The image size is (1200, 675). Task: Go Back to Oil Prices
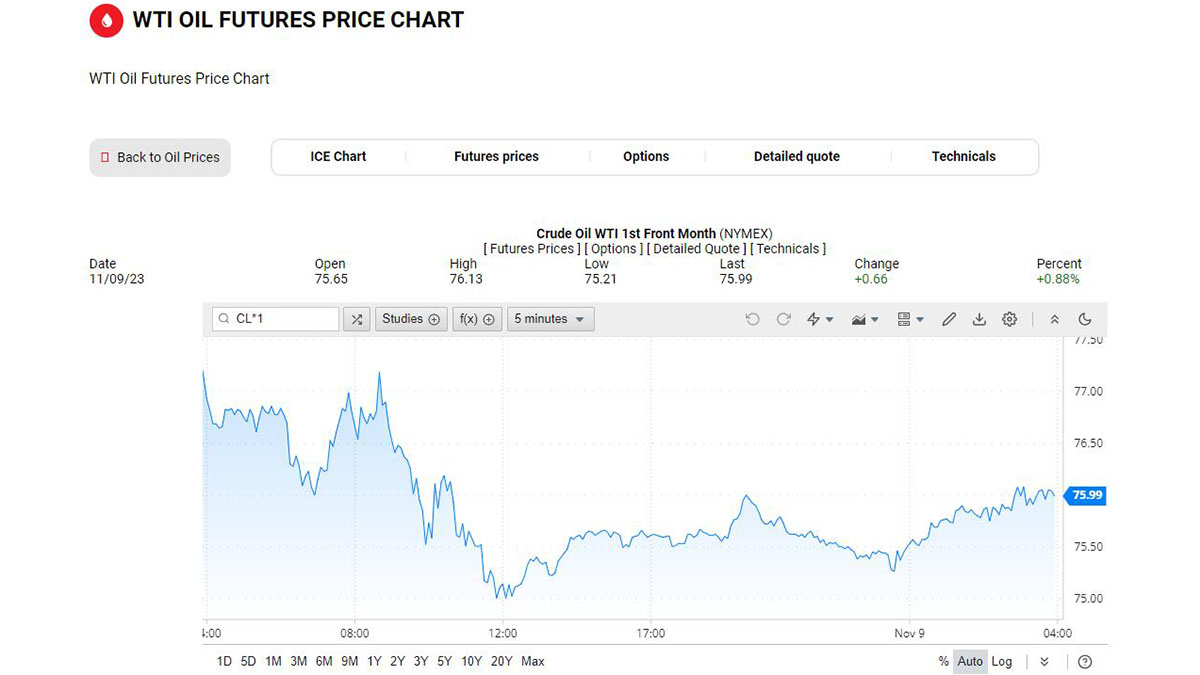[x=160, y=157]
